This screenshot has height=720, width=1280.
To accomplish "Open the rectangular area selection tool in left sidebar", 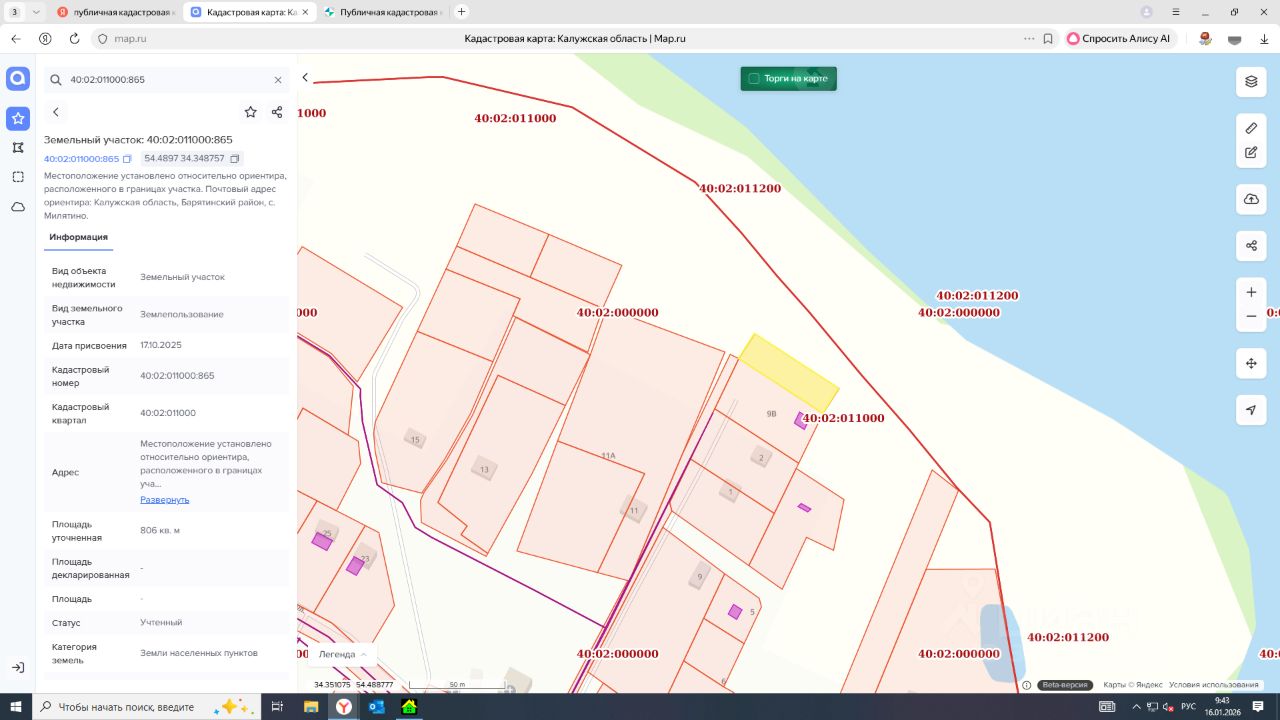I will click(x=18, y=177).
